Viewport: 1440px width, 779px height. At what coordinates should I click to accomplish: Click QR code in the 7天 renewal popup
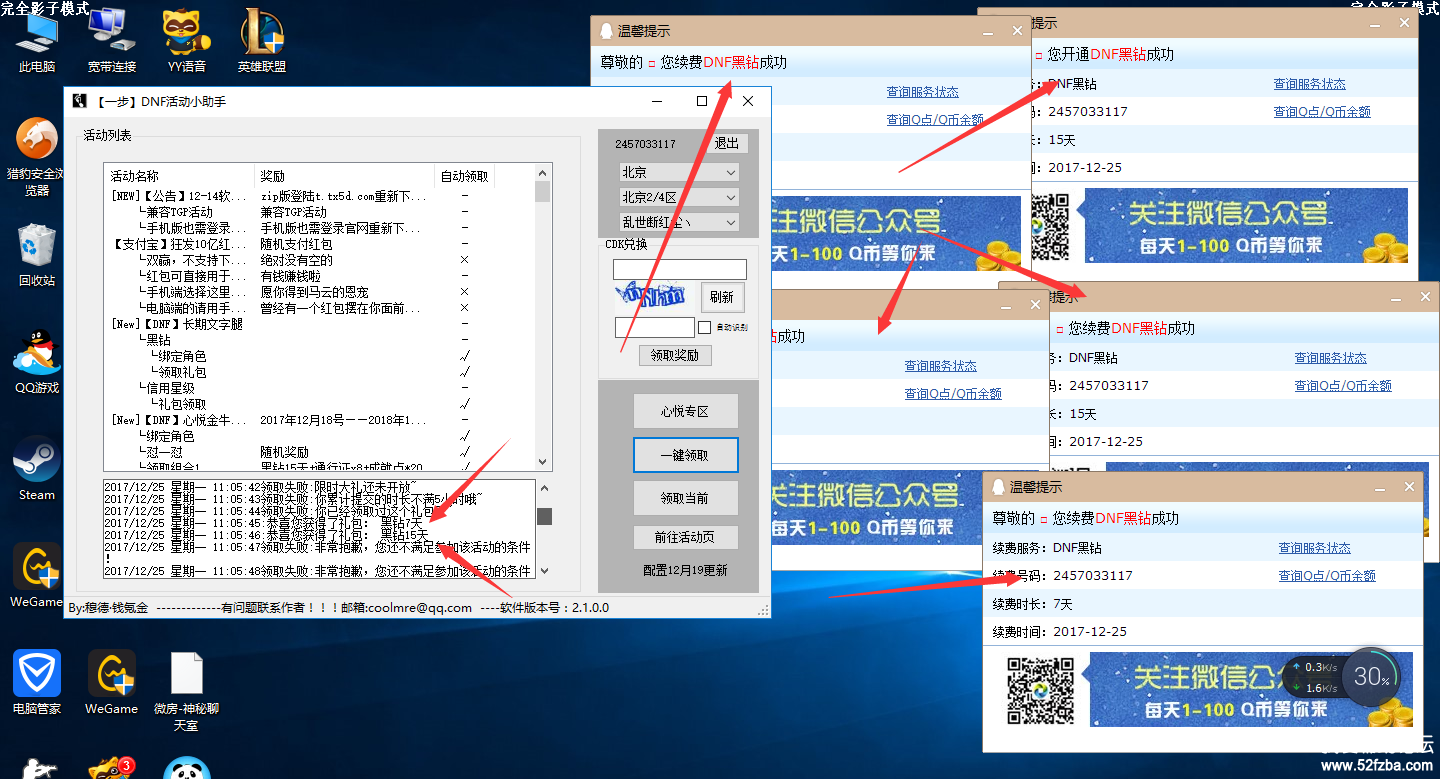(x=1040, y=690)
